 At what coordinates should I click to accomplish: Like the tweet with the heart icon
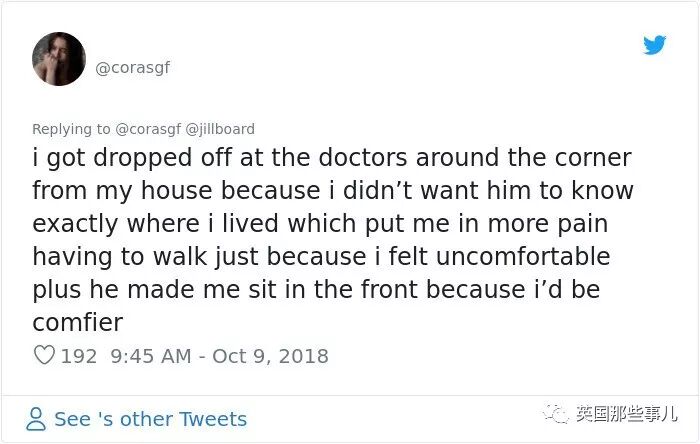click(x=44, y=355)
